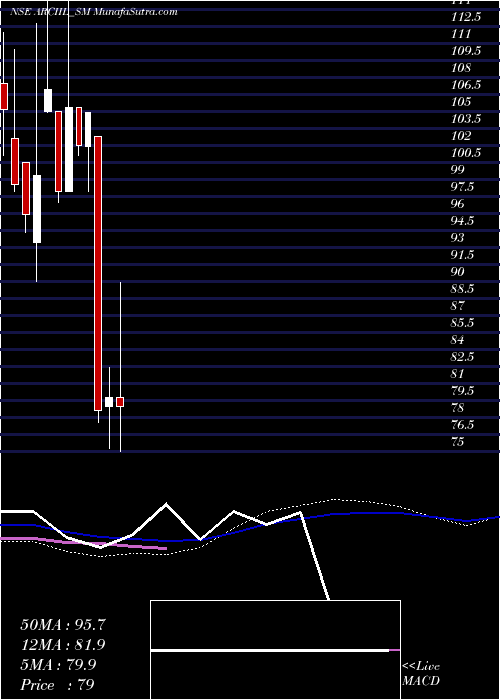Click the 87 price axis label
The height and width of the screenshot is (700, 500).
click(458, 306)
